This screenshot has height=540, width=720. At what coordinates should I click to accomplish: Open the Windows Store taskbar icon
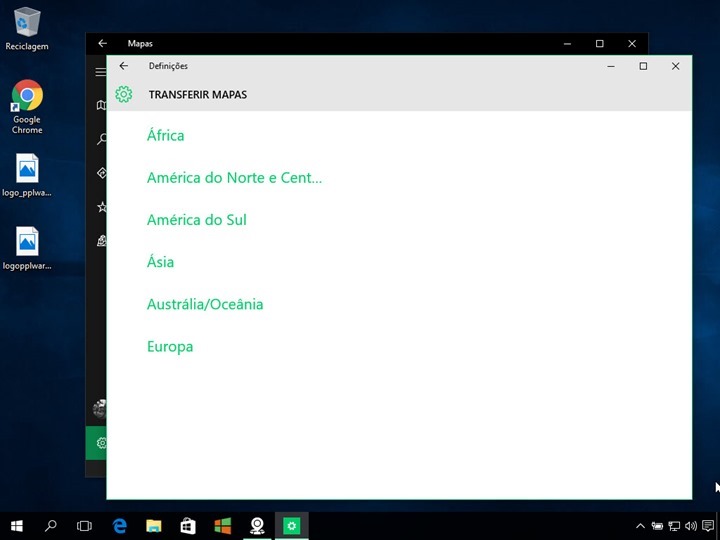point(188,525)
